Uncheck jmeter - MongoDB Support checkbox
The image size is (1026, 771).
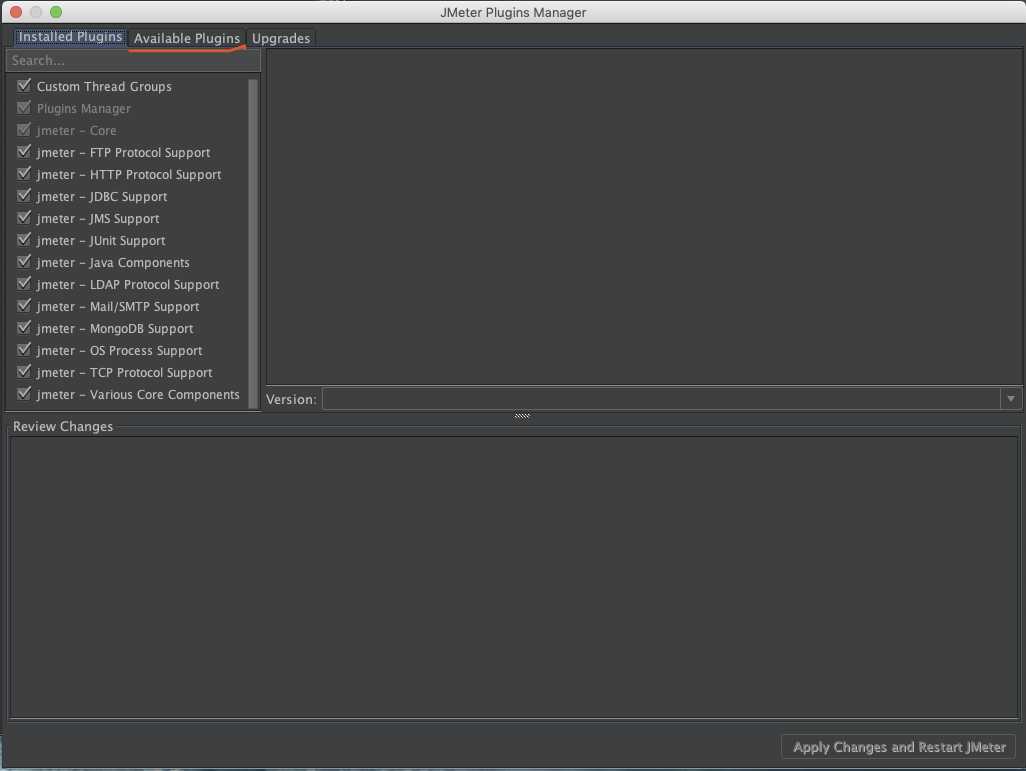click(24, 327)
